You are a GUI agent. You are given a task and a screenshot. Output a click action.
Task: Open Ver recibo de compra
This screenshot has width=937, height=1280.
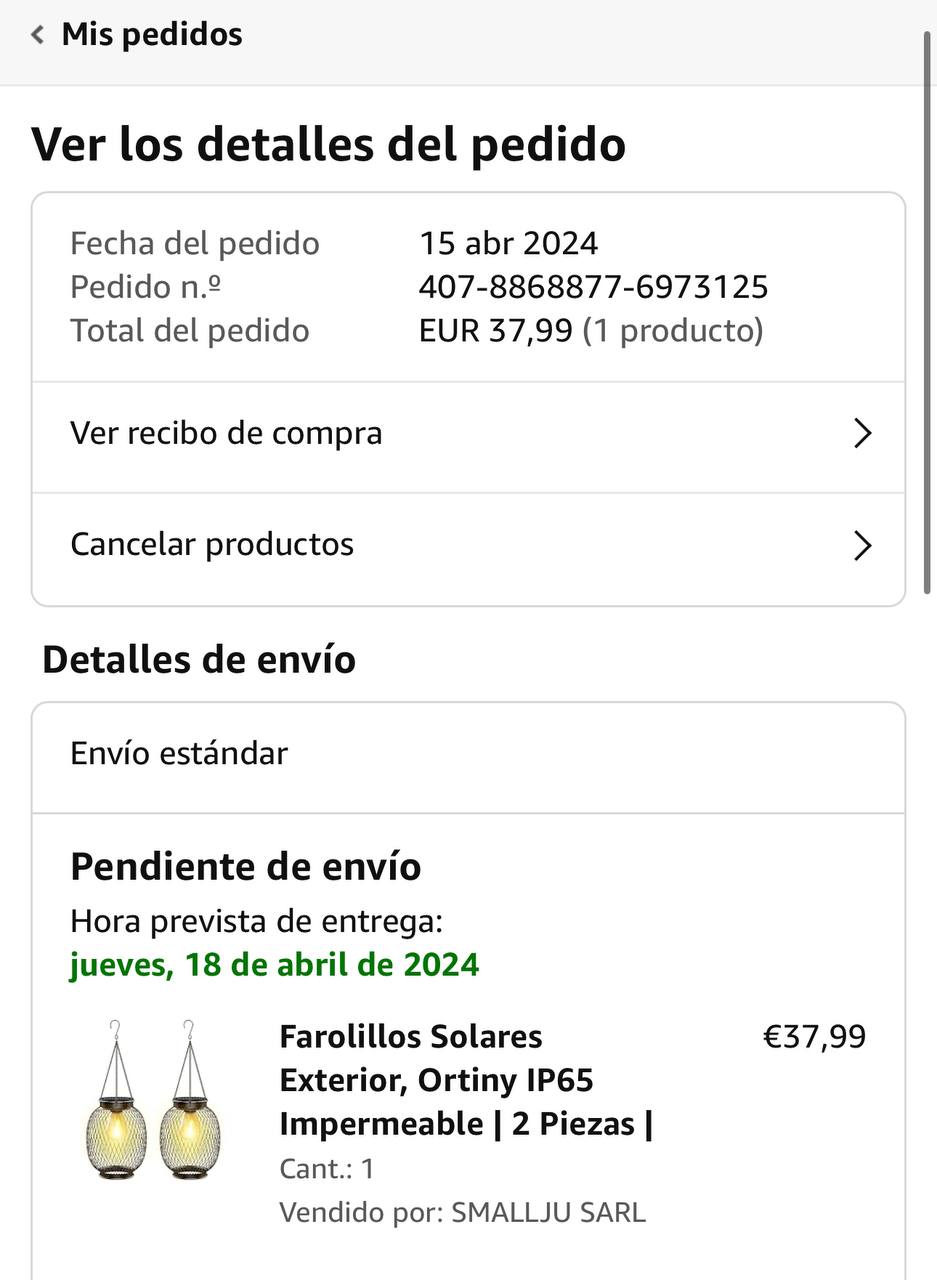pyautogui.click(x=227, y=434)
